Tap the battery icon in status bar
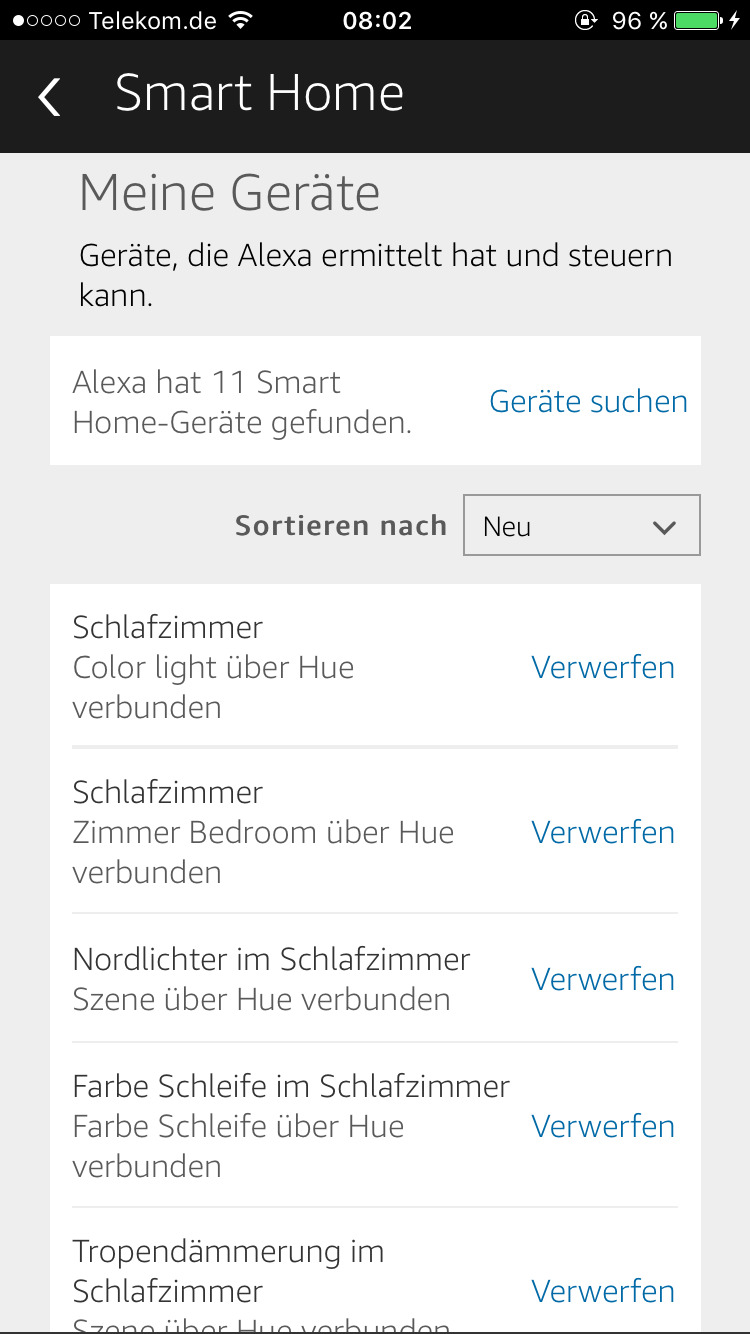Screen dimensions: 750x1334 coord(698,20)
